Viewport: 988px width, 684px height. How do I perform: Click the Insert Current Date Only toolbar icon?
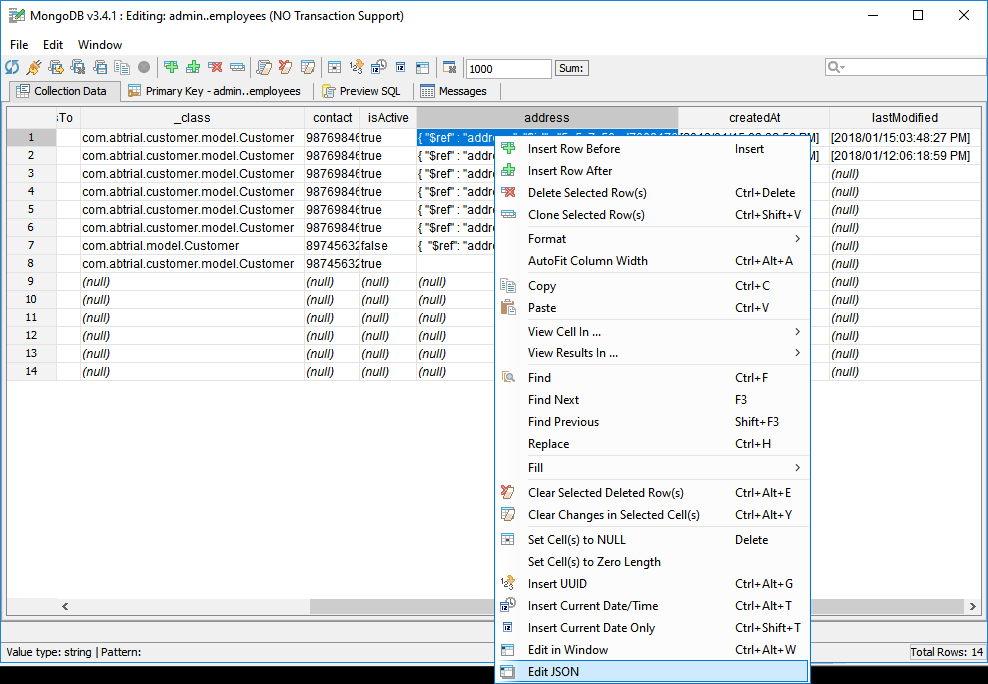[x=401, y=67]
